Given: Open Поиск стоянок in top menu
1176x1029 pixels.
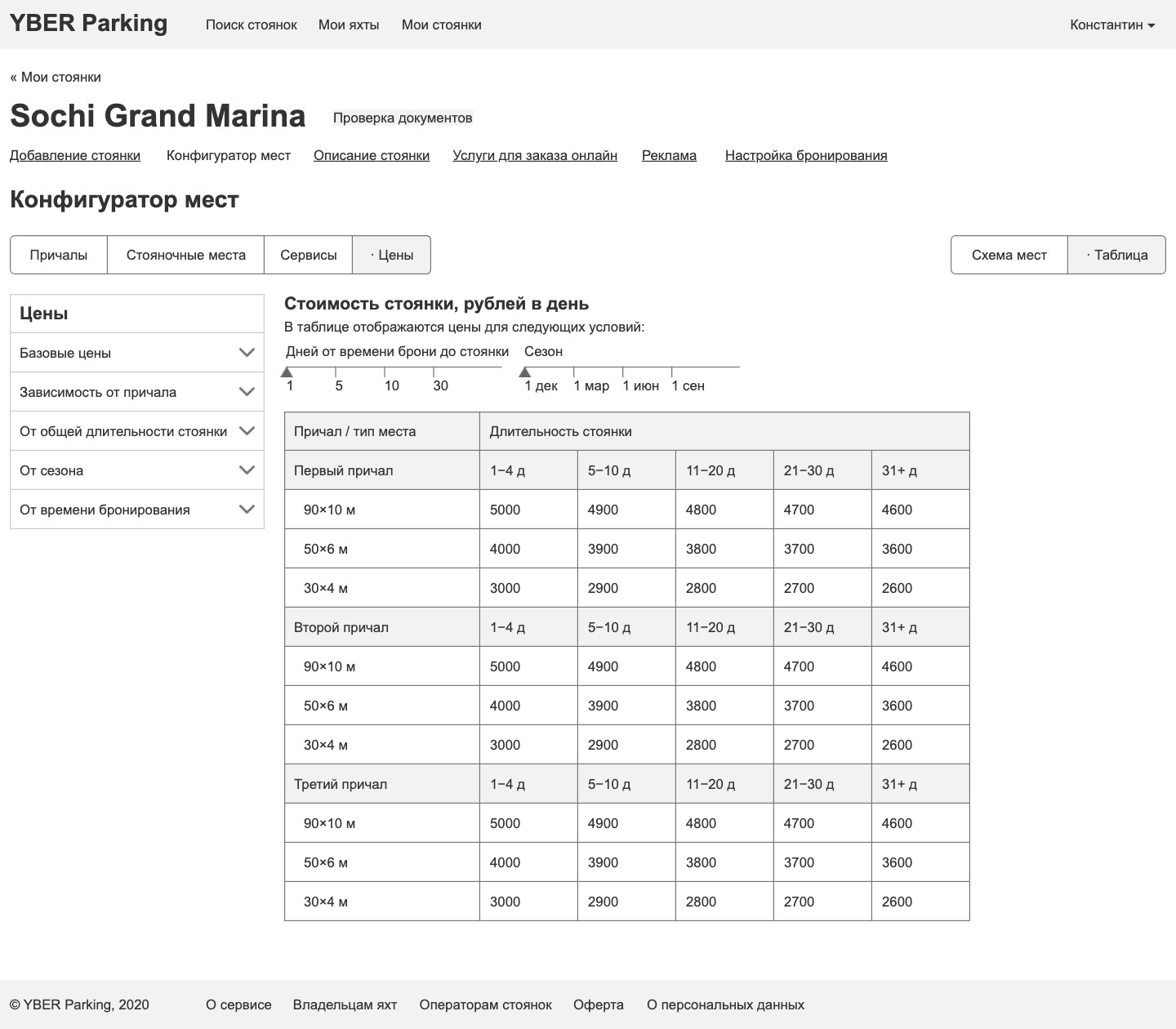Looking at the screenshot, I should click(252, 24).
